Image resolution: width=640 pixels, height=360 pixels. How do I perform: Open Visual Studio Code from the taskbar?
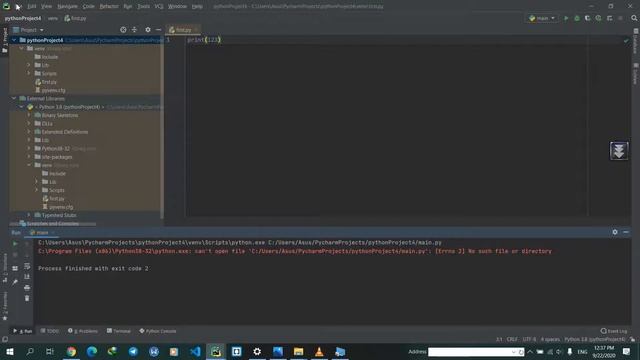[x=195, y=351]
